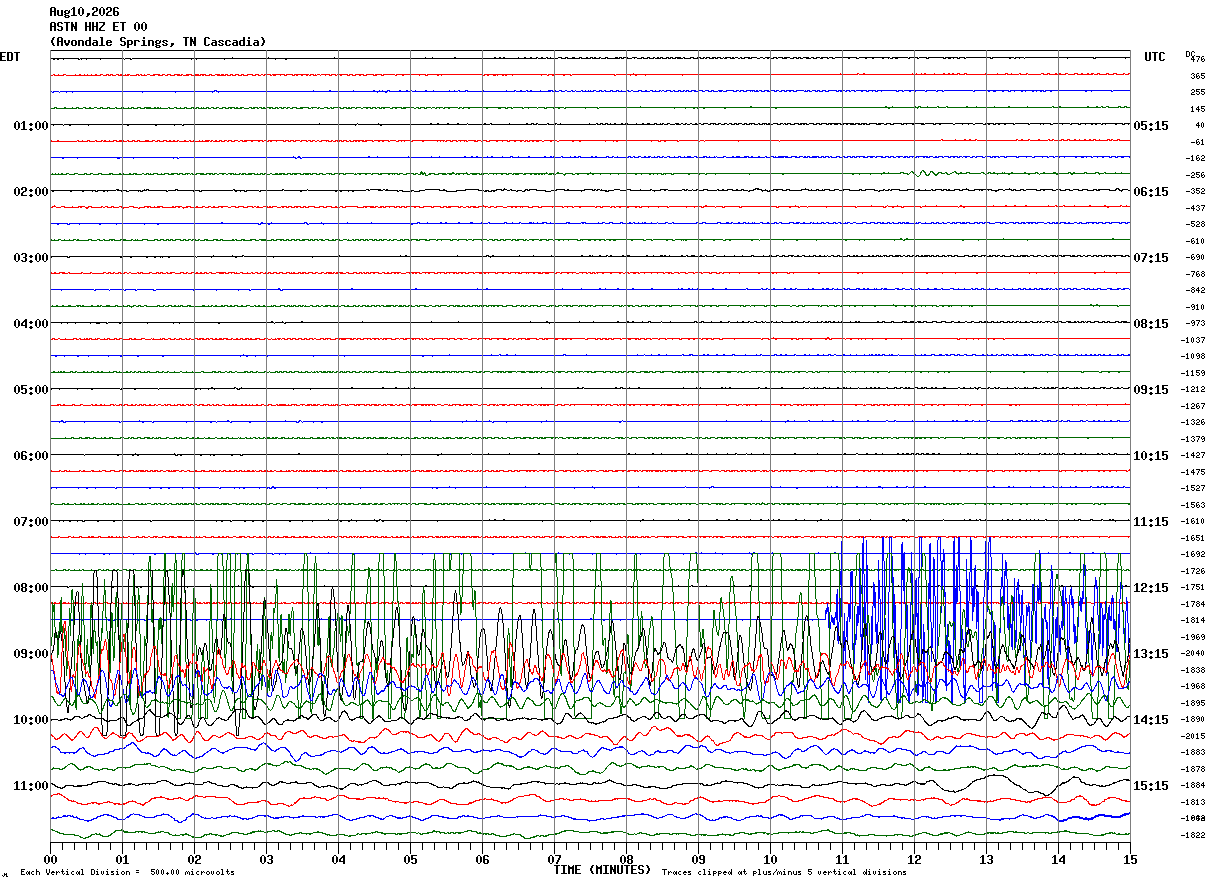Click the "05:15" UTC time label
Image resolution: width=1210 pixels, height=886 pixels.
pos(1150,126)
